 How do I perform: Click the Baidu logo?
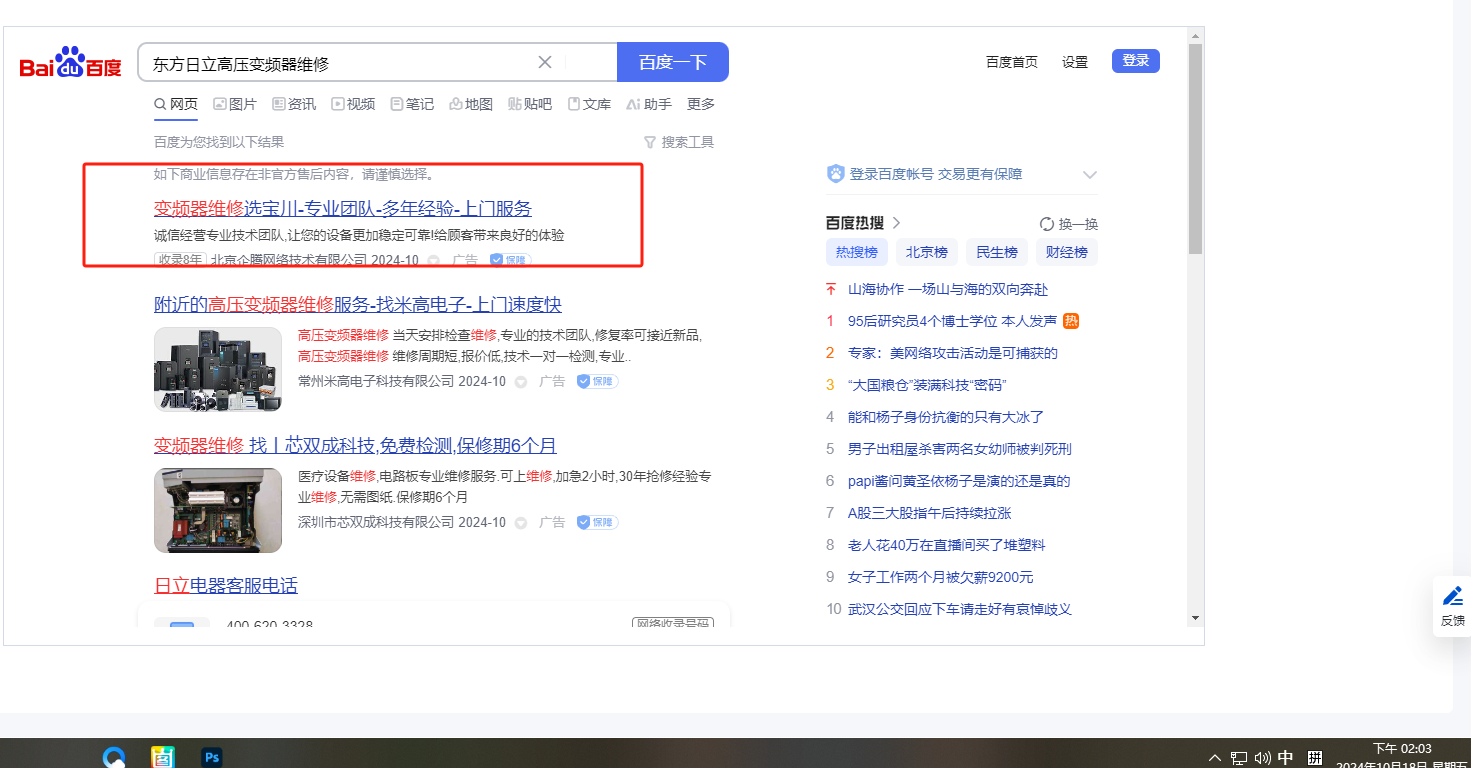coord(70,63)
